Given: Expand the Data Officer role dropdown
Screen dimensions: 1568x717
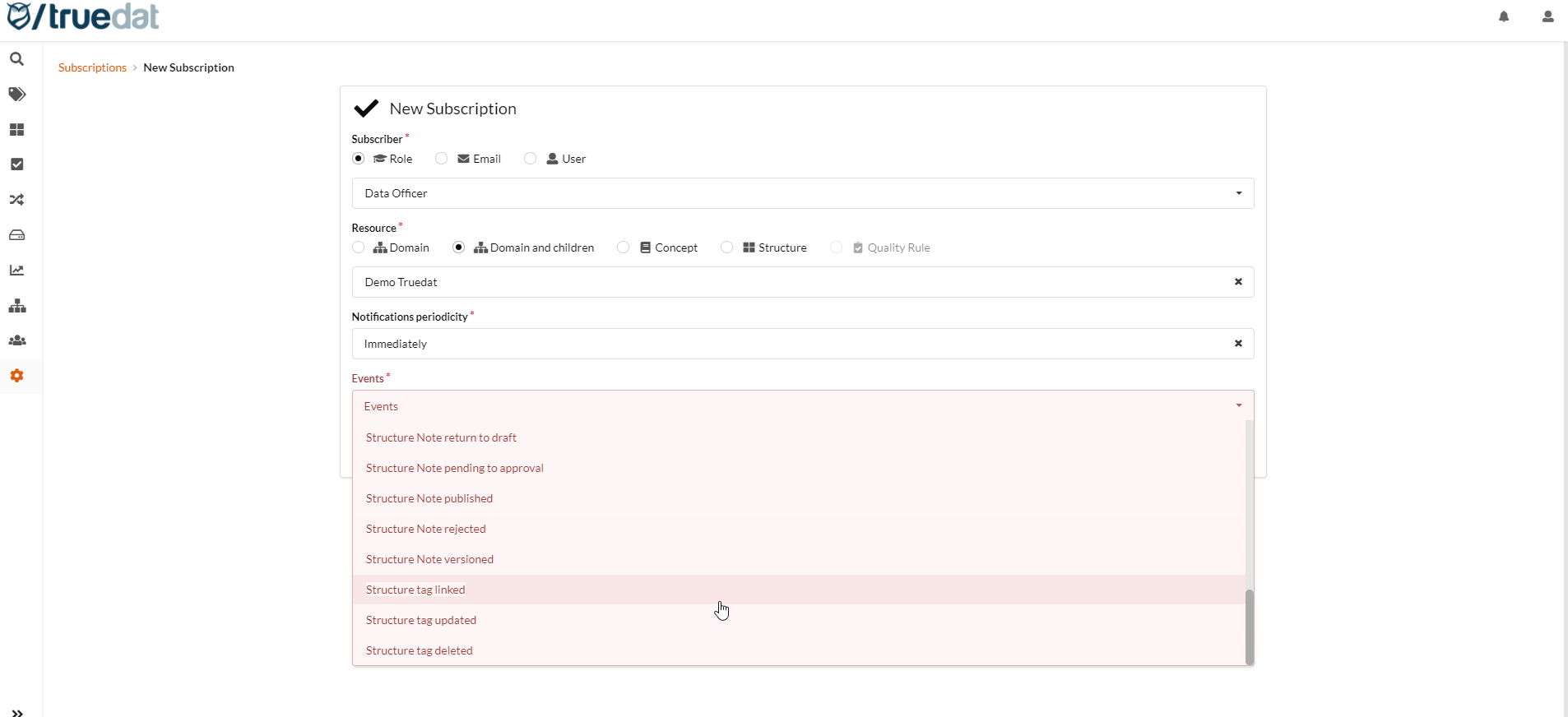Looking at the screenshot, I should (x=1238, y=193).
